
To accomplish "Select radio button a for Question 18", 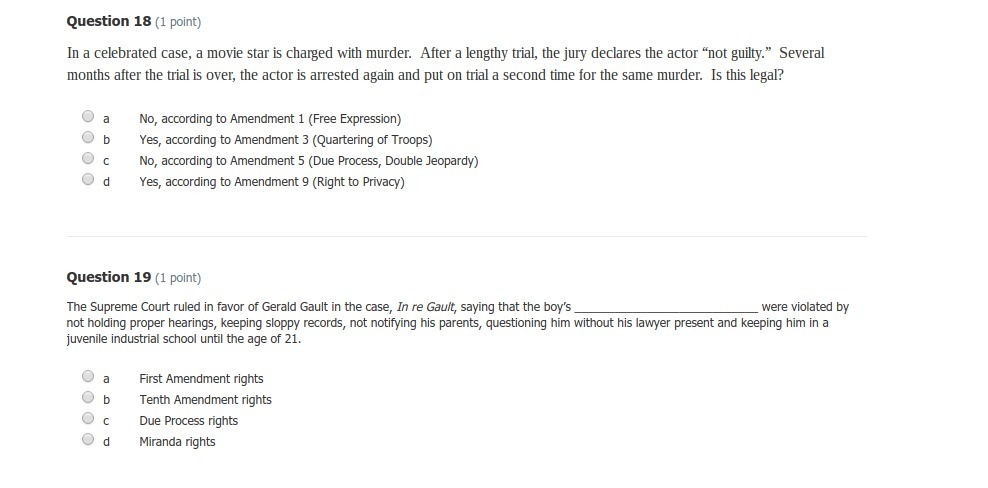I will (x=88, y=117).
